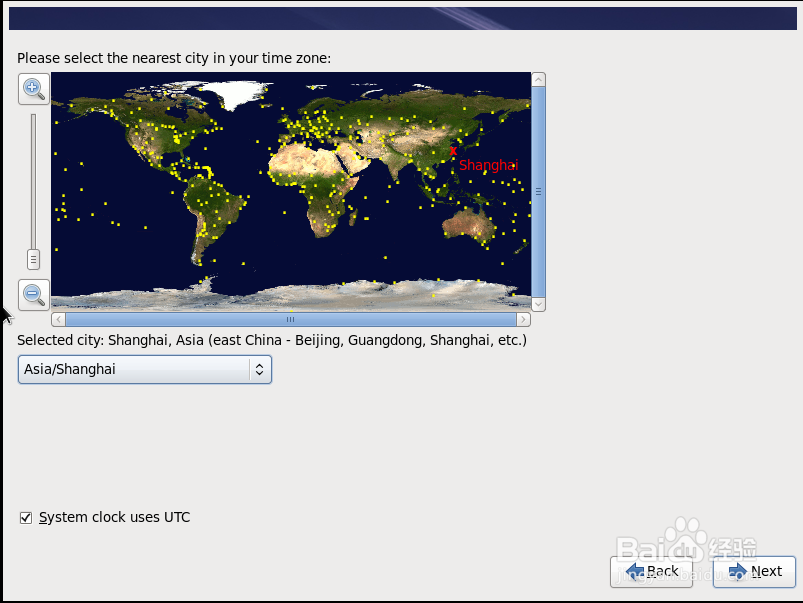
Task: Click the map horizontal scrollbar right arrow
Action: click(523, 320)
